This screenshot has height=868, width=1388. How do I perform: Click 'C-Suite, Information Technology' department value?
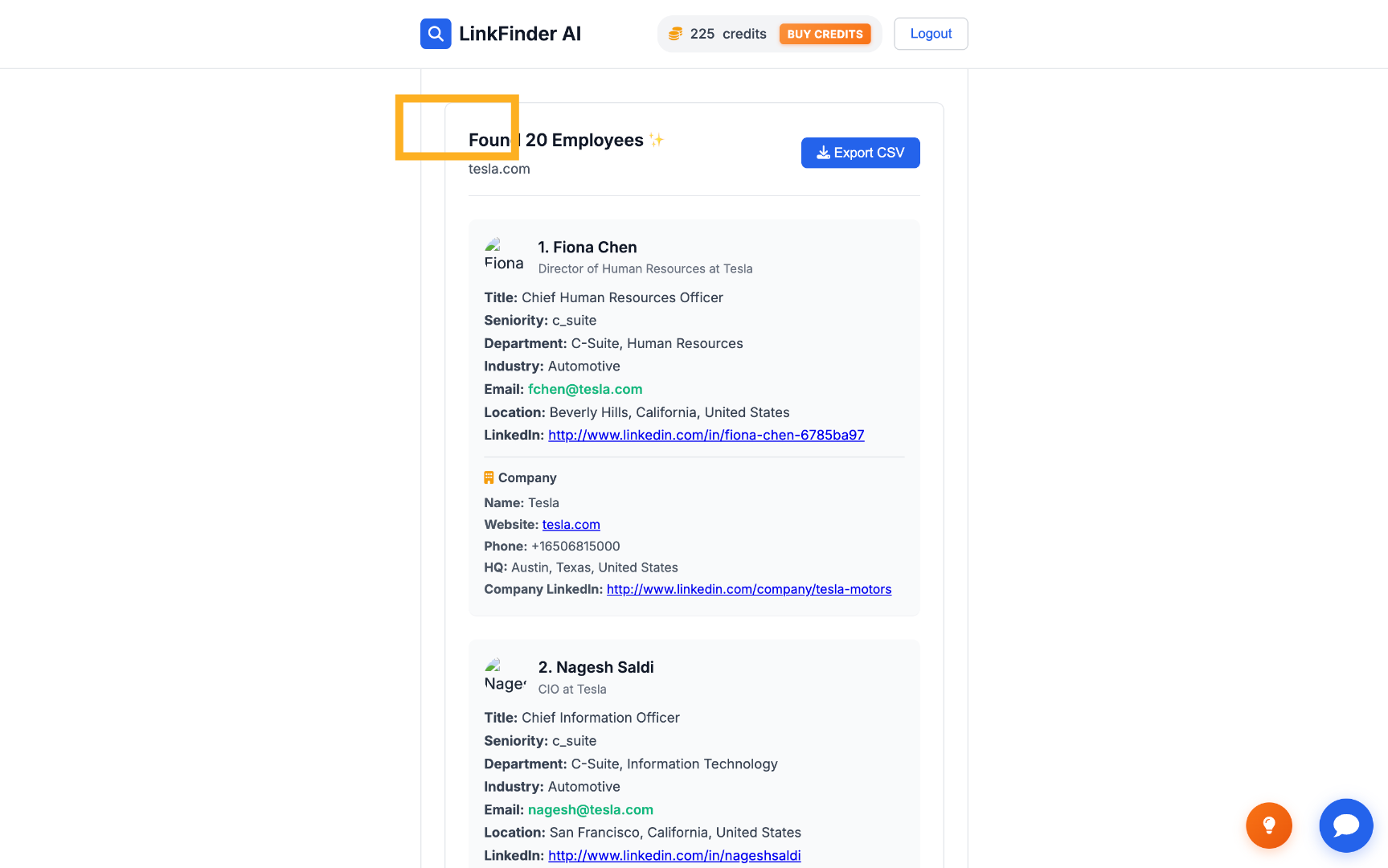[674, 764]
